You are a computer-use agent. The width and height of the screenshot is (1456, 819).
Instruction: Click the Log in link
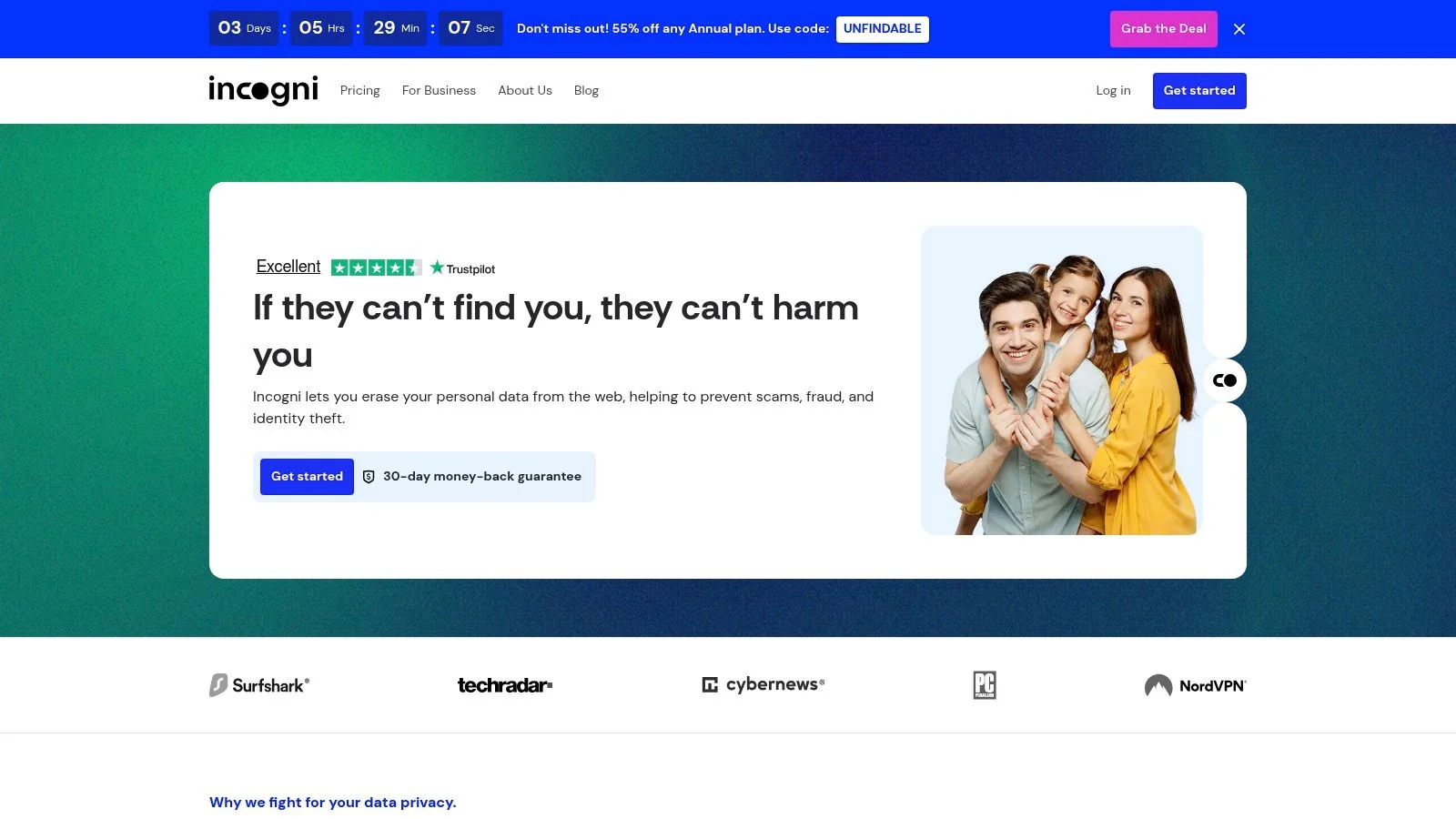[1113, 90]
